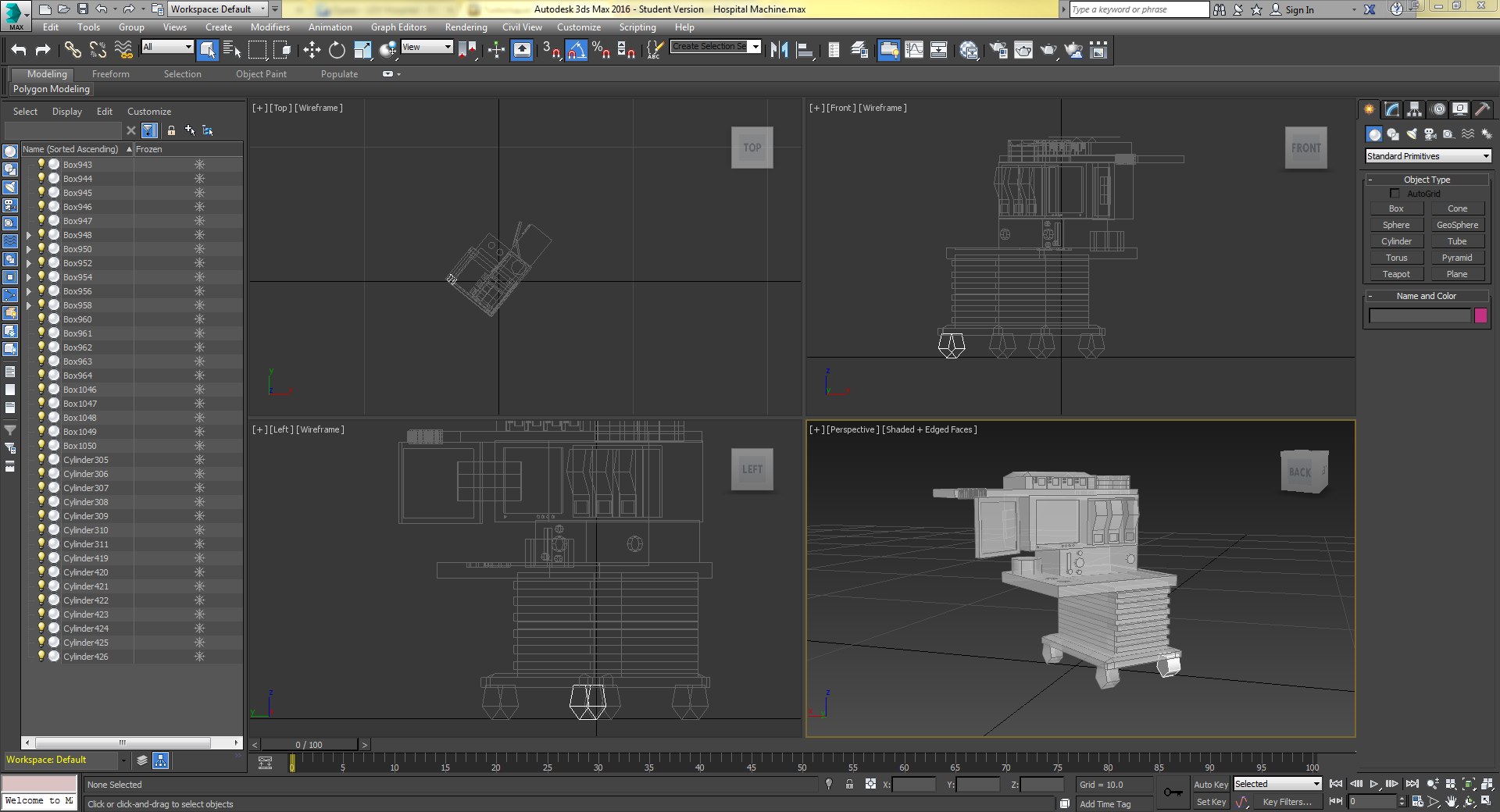The image size is (1500, 812).
Task: Open the reference coordinate View dropdown
Action: coord(427,47)
